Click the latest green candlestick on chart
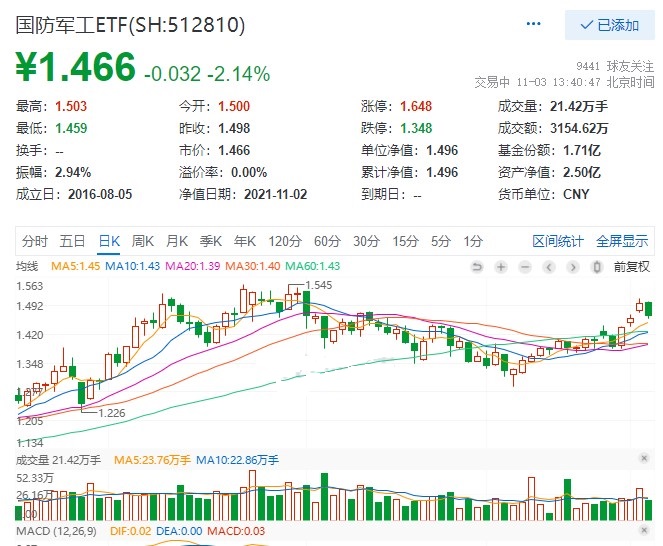The width and height of the screenshot is (663, 546). pos(649,309)
